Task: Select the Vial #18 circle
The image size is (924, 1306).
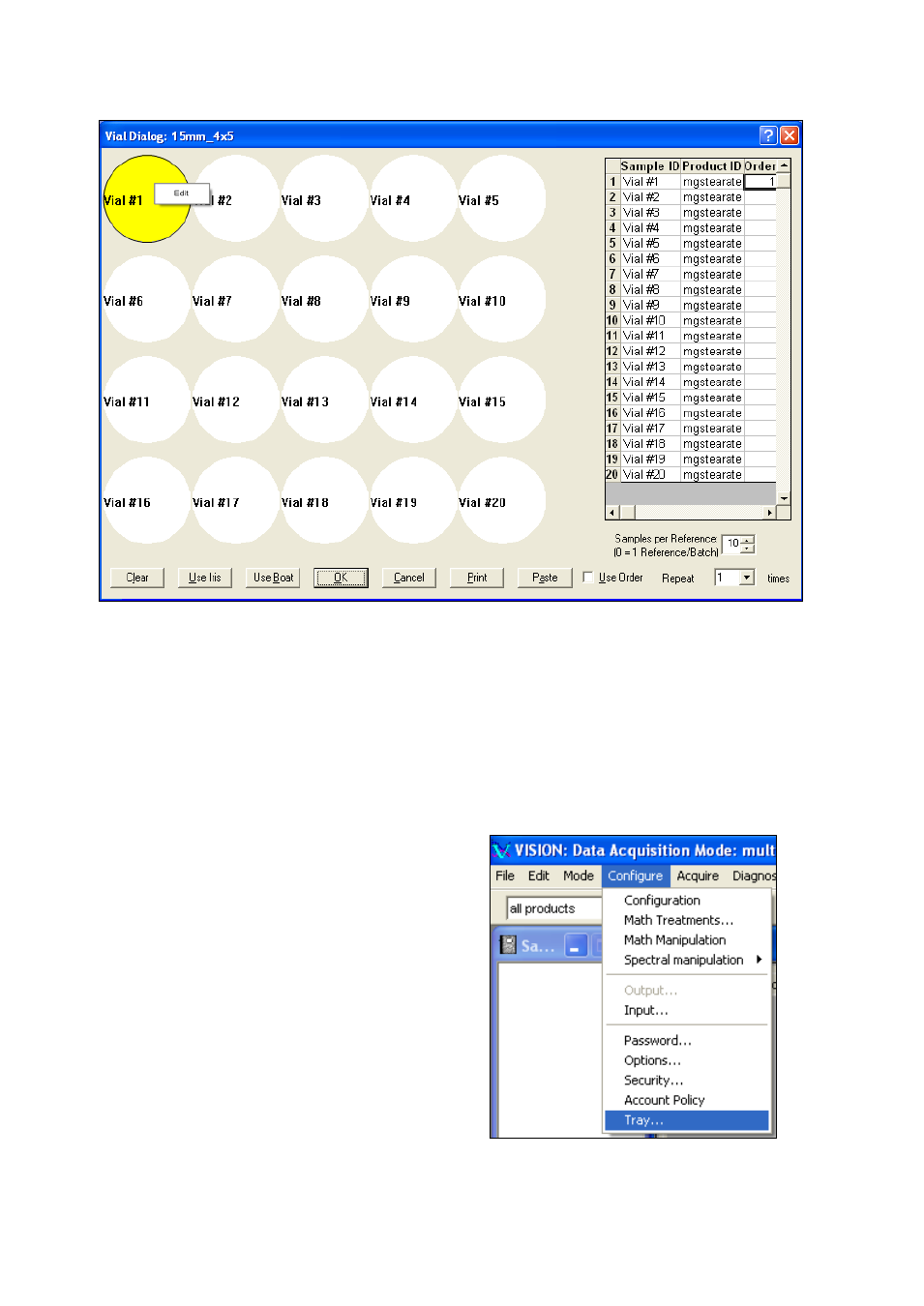Action: pos(324,500)
